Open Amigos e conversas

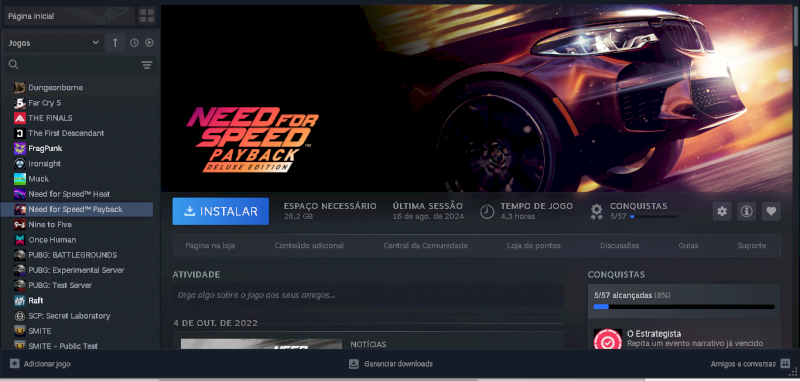[743, 364]
